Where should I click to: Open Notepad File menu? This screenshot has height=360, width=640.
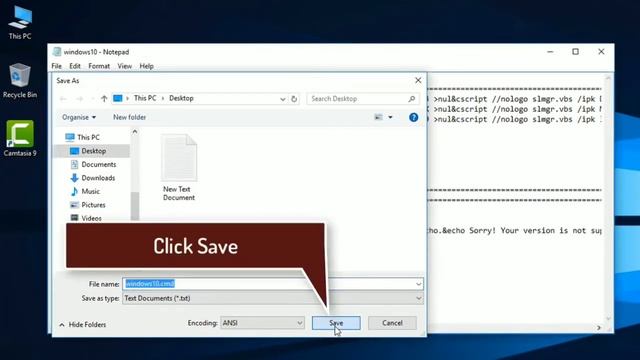[x=57, y=66]
